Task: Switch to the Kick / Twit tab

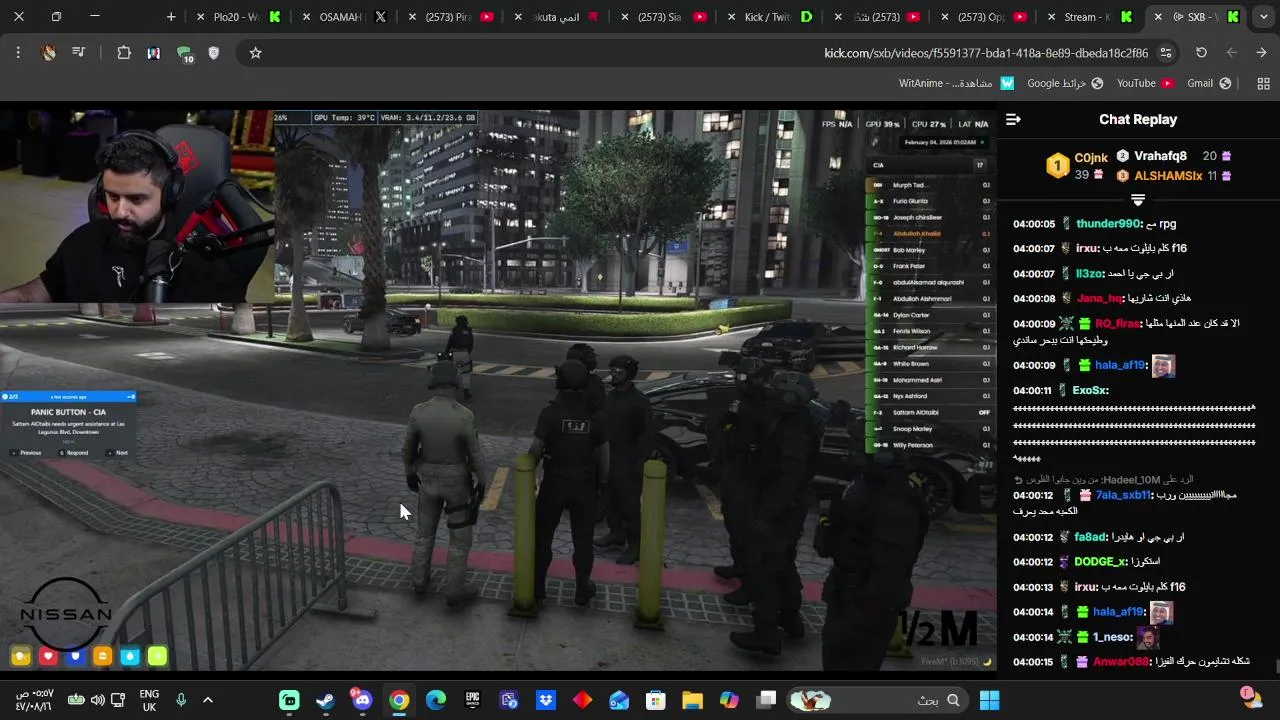Action: tap(768, 17)
